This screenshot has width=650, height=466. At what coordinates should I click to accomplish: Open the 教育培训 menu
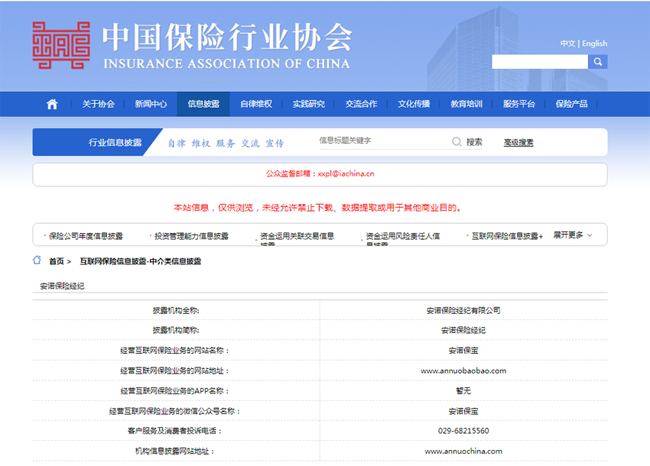pos(466,104)
